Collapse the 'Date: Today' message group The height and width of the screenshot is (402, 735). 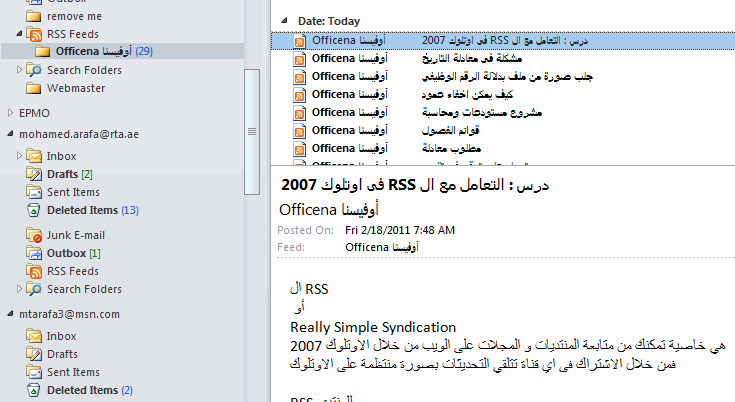[x=284, y=21]
